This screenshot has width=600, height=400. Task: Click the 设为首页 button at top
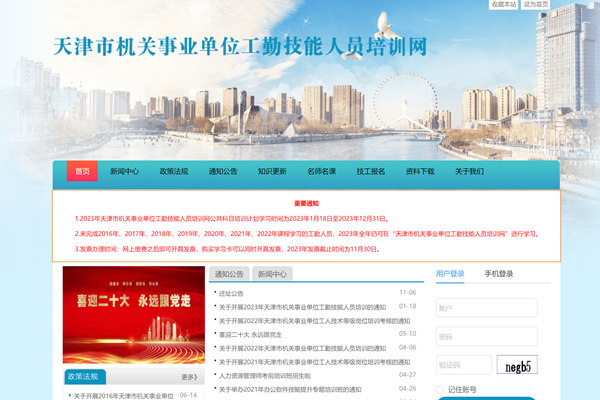(536, 4)
